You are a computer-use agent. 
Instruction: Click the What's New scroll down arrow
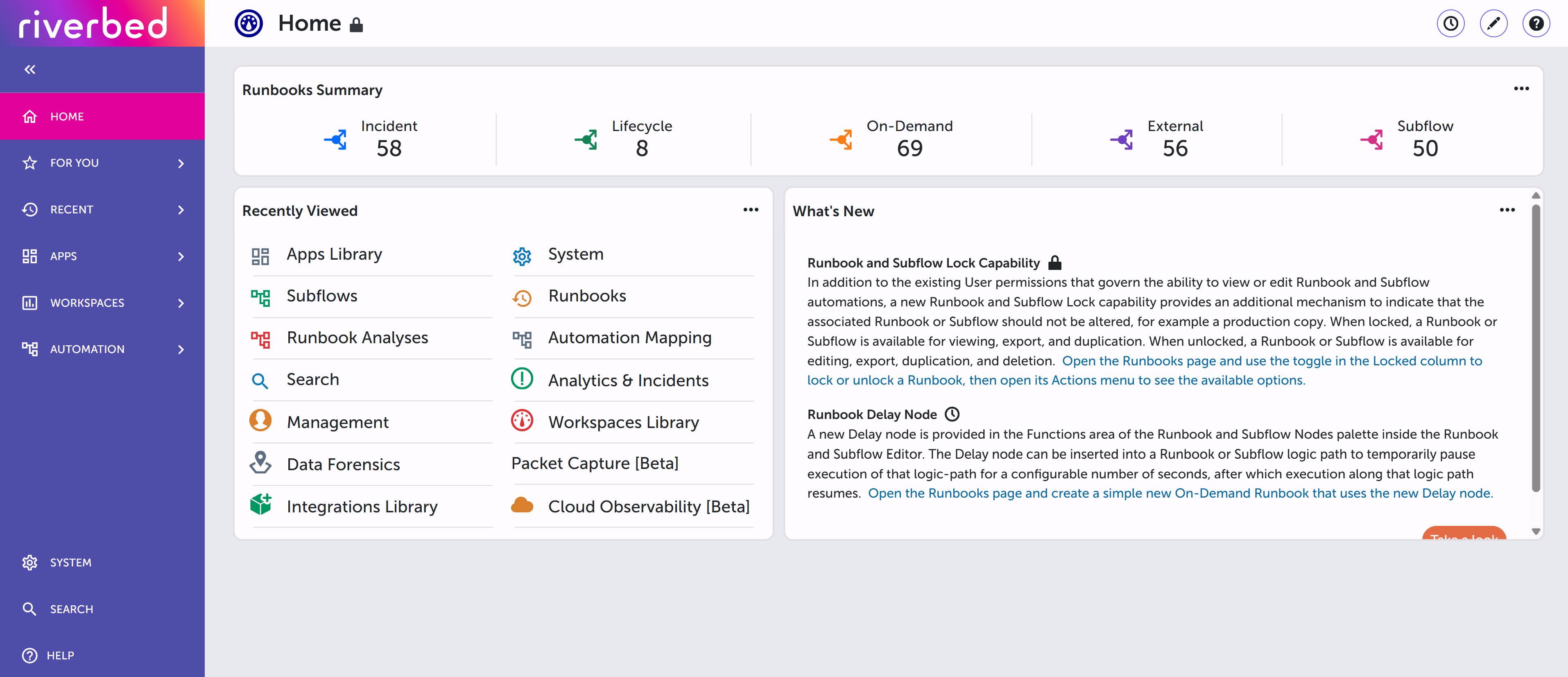tap(1535, 532)
